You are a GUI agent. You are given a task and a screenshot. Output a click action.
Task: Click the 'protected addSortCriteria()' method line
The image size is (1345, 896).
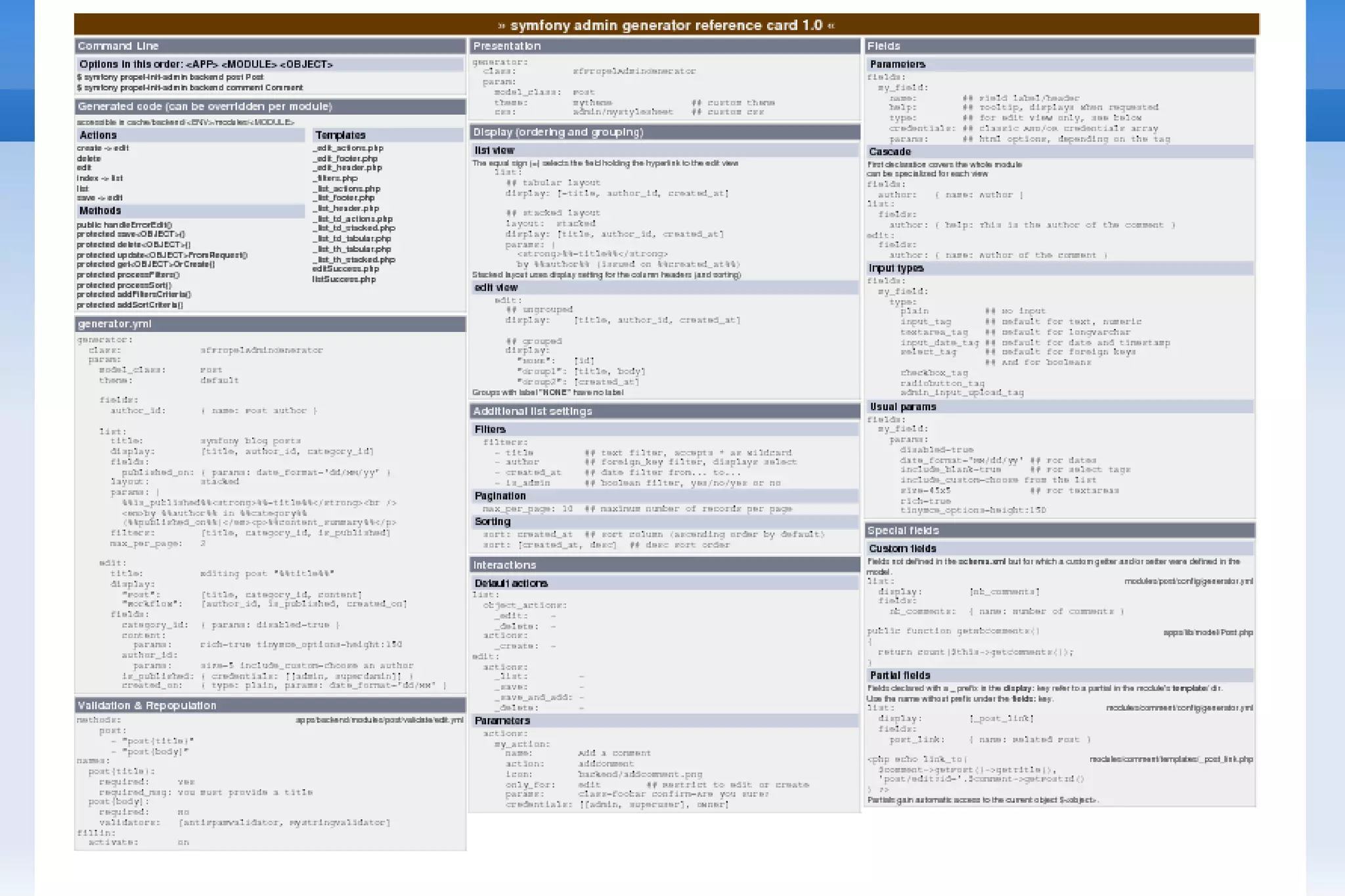pyautogui.click(x=129, y=305)
